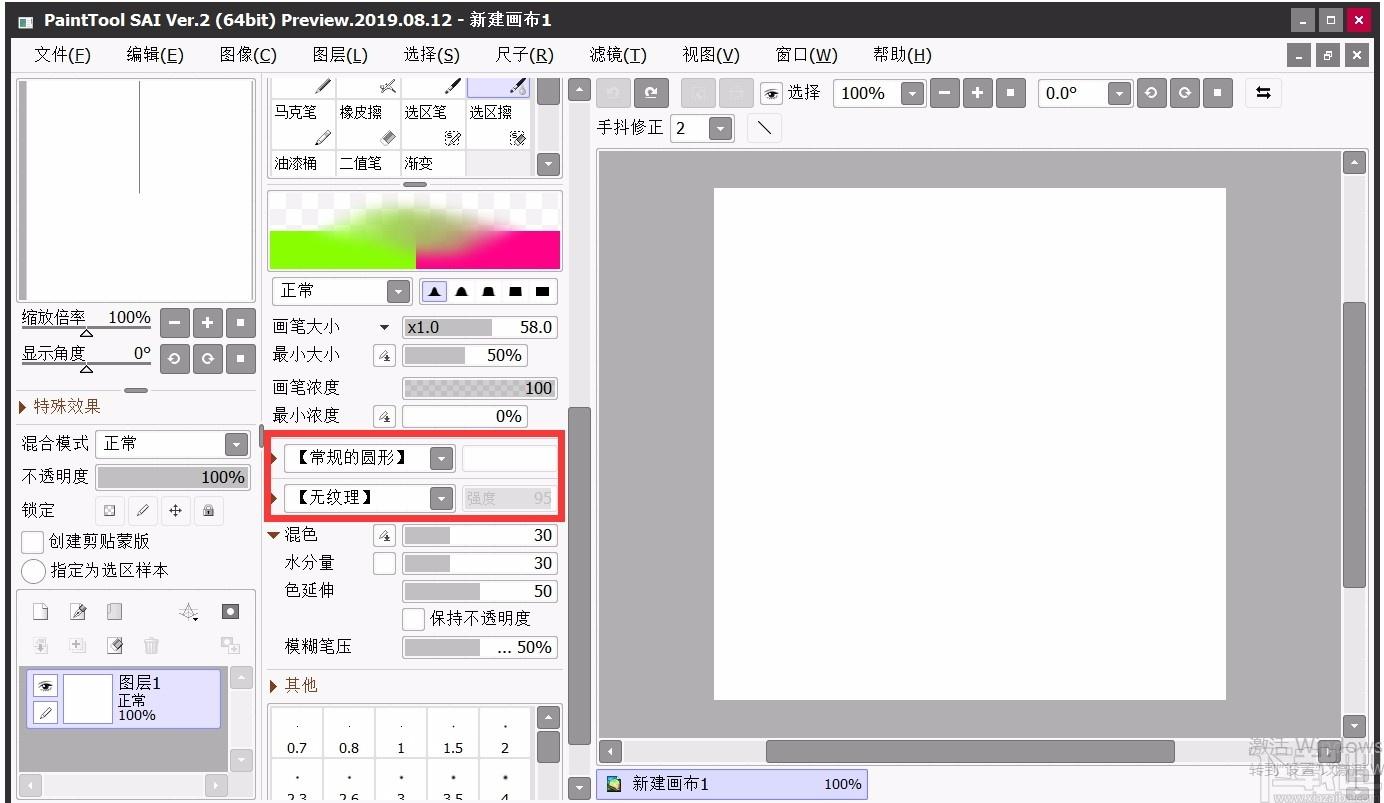Click the straight line drawing mode icon
This screenshot has height=803, width=1384.
click(764, 128)
